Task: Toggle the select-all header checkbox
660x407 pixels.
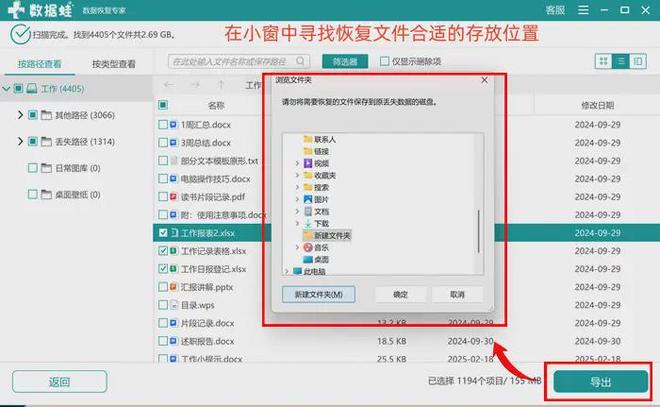Action: [163, 105]
